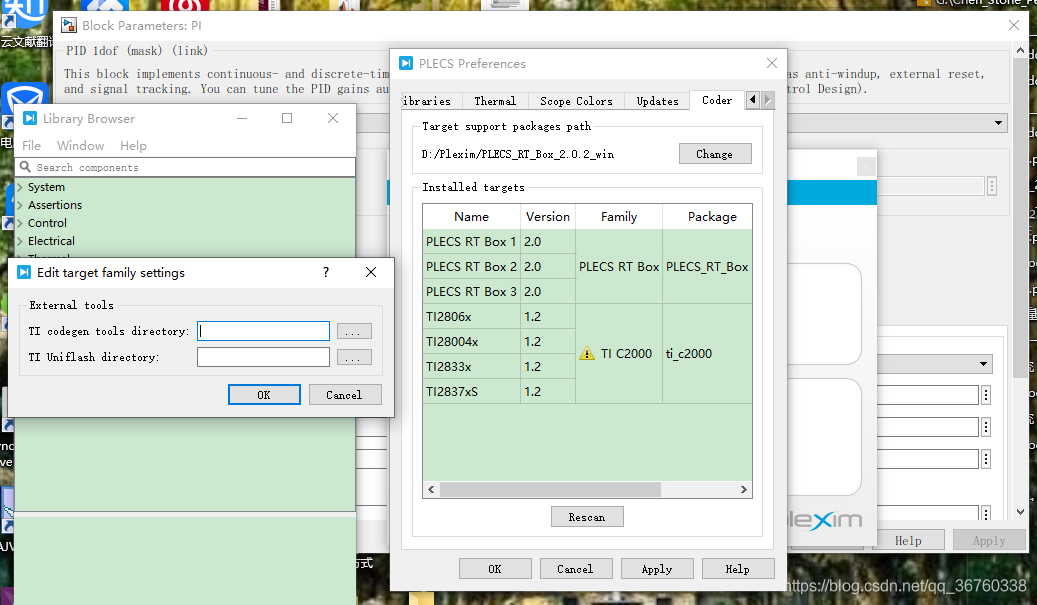Click into TI codegen tools directory field
Screen dimensions: 1037x605
pyautogui.click(x=263, y=331)
